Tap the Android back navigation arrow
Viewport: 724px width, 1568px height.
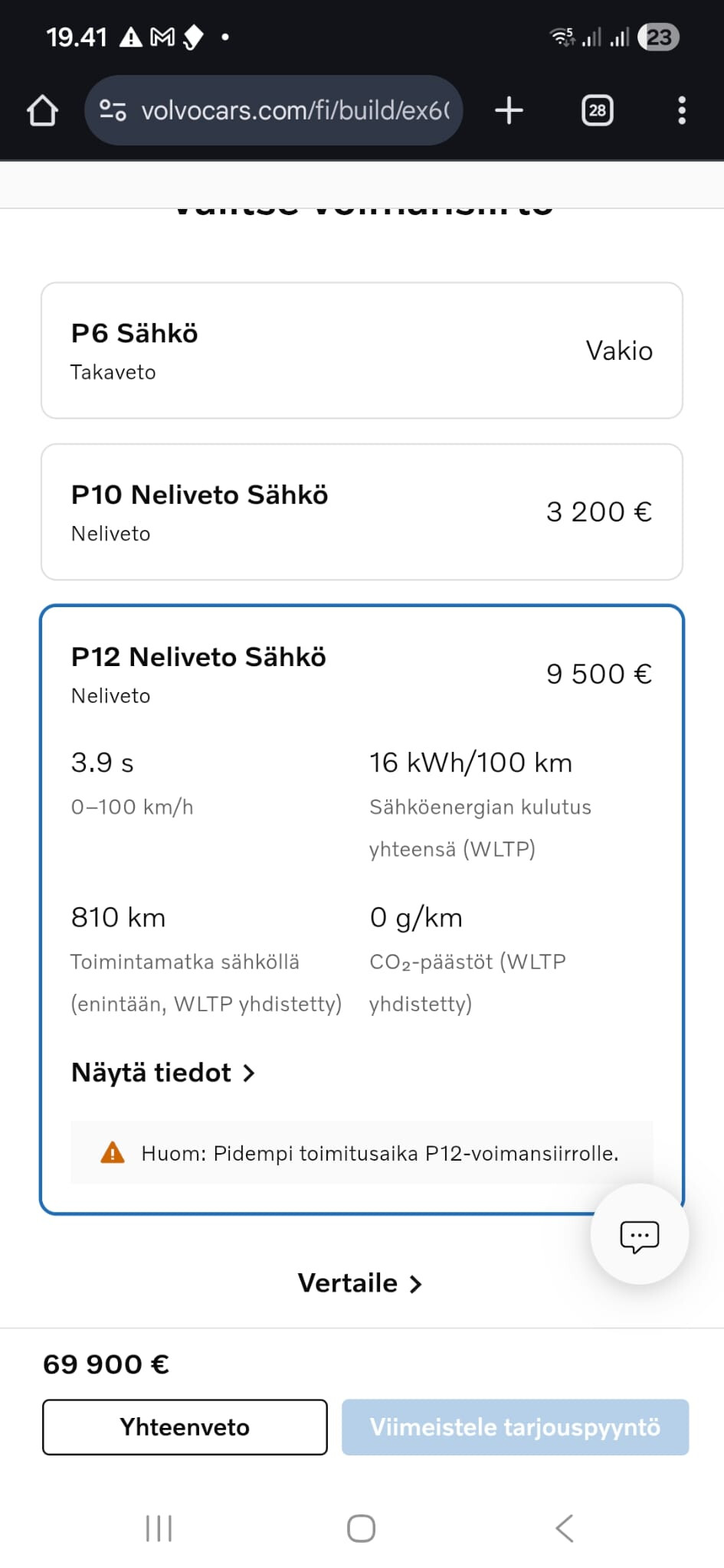565,1528
